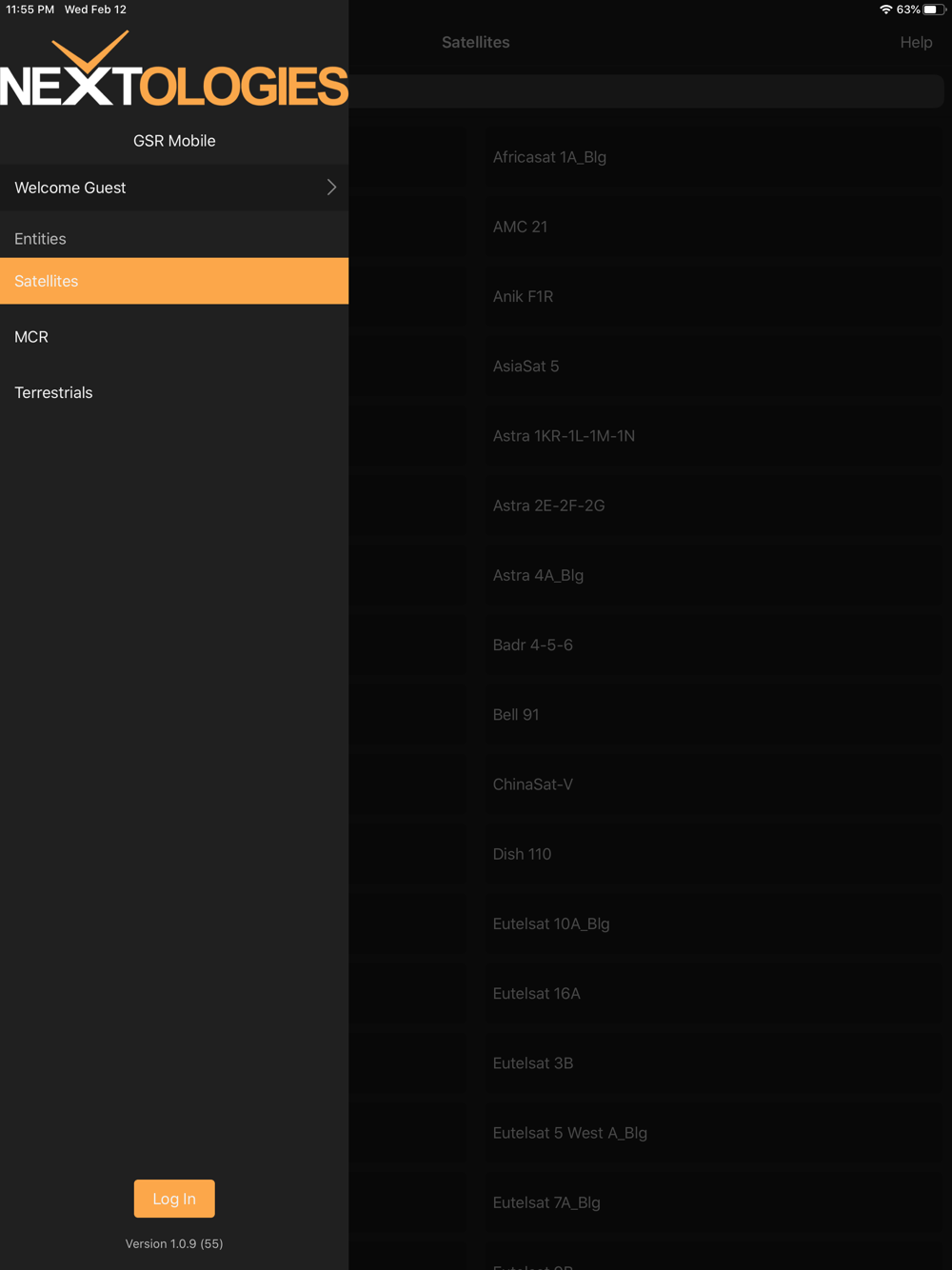Tap the search field above satellite list
This screenshot has height=1270, width=952.
[x=646, y=91]
